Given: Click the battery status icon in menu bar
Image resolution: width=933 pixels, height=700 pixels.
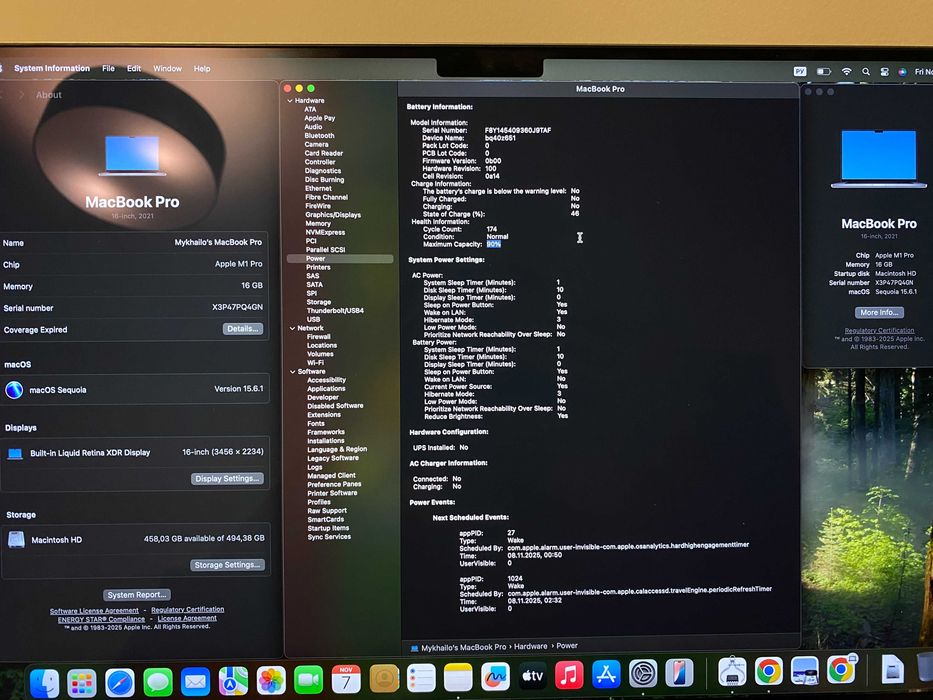Looking at the screenshot, I should pyautogui.click(x=824, y=71).
